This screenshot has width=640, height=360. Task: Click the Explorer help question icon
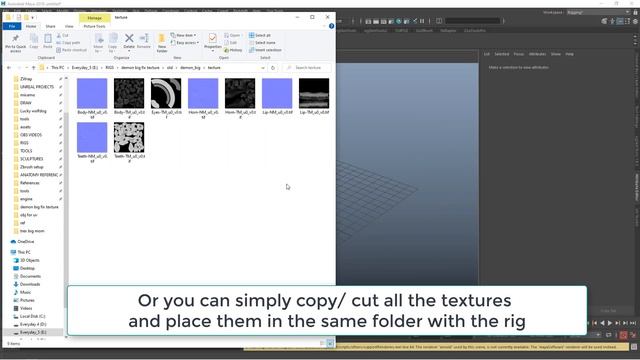coord(331,26)
